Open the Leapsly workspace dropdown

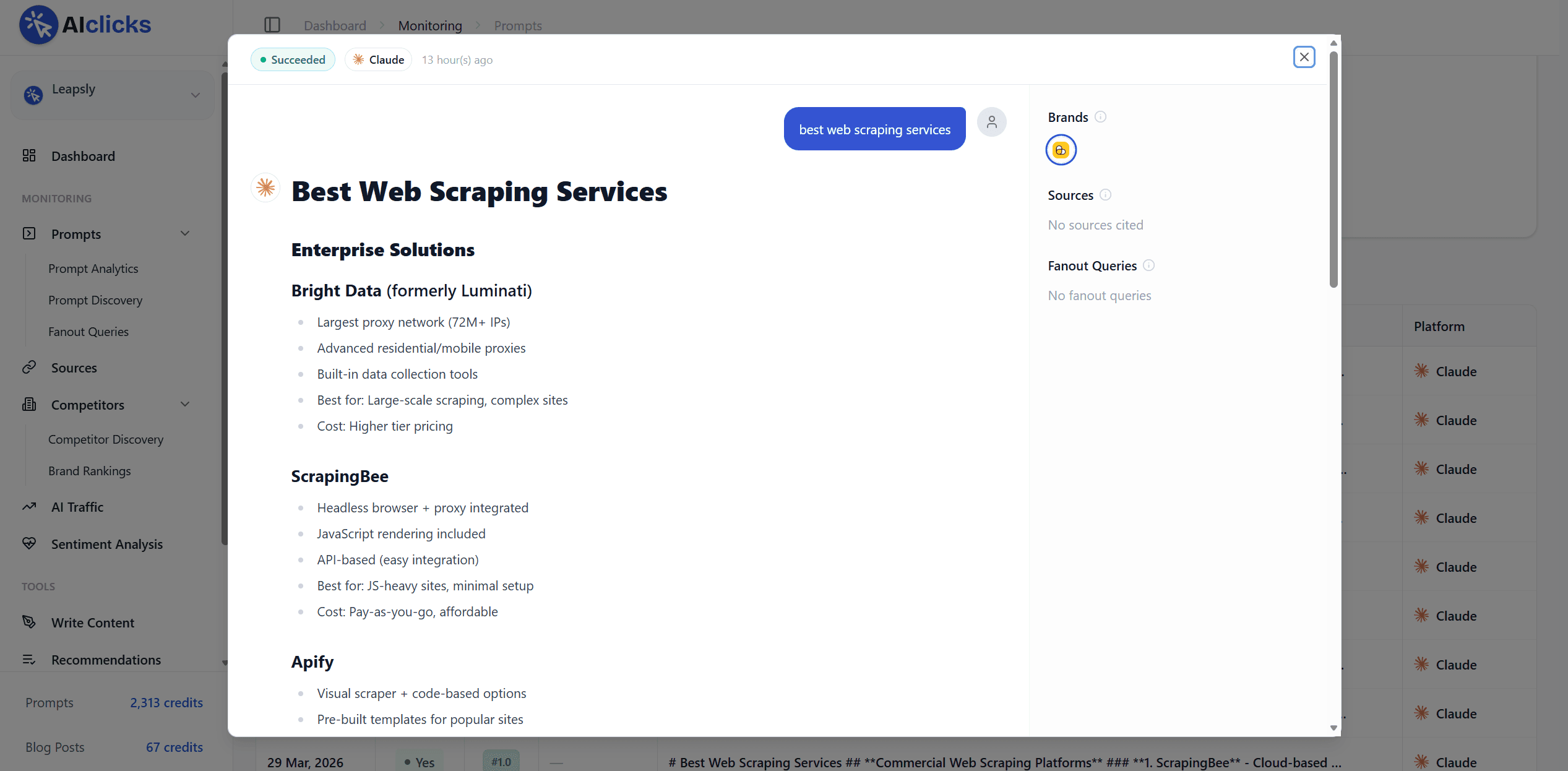tap(113, 95)
